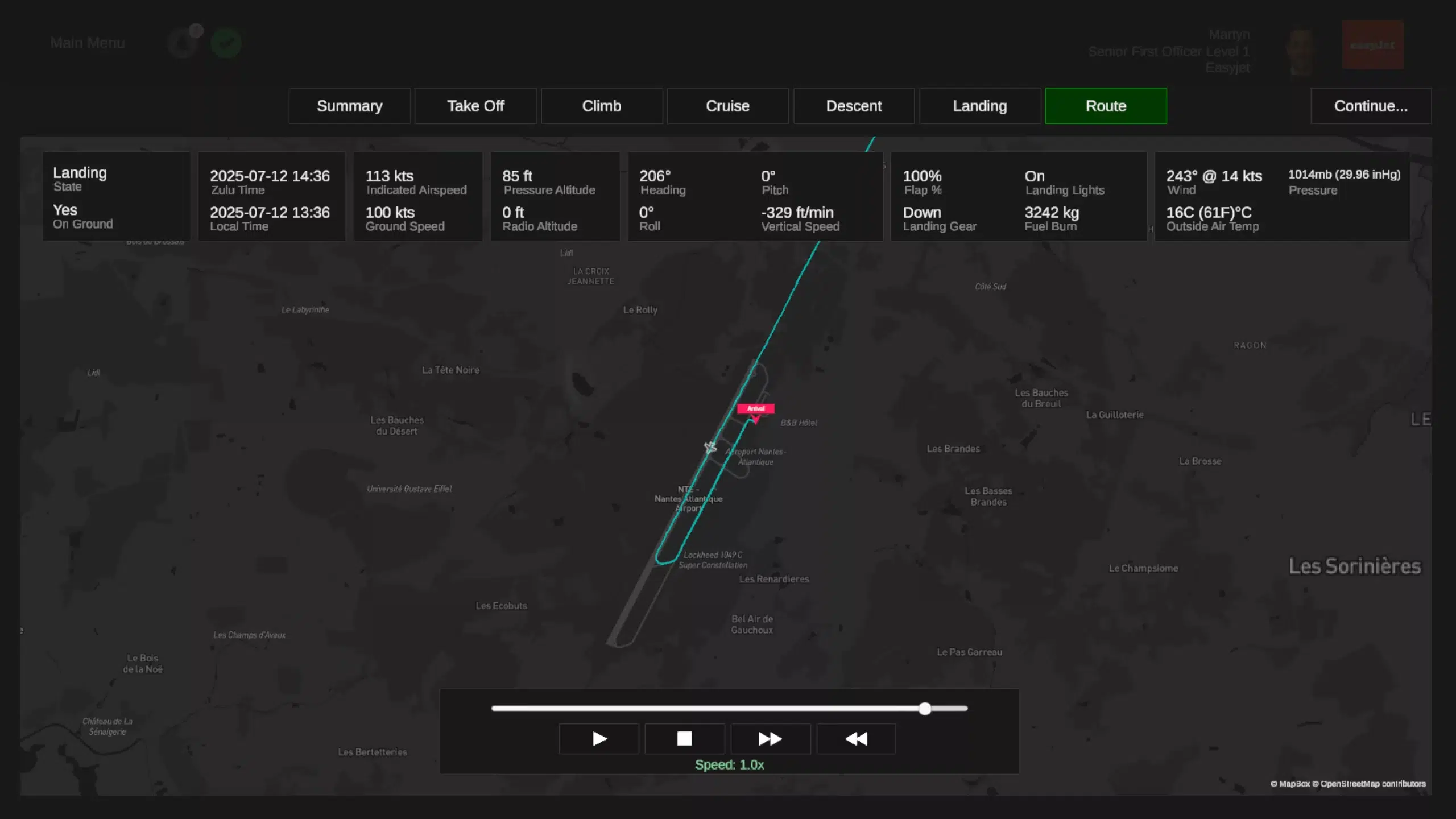The height and width of the screenshot is (819, 1456).
Task: View the Landing tab
Action: [979, 106]
